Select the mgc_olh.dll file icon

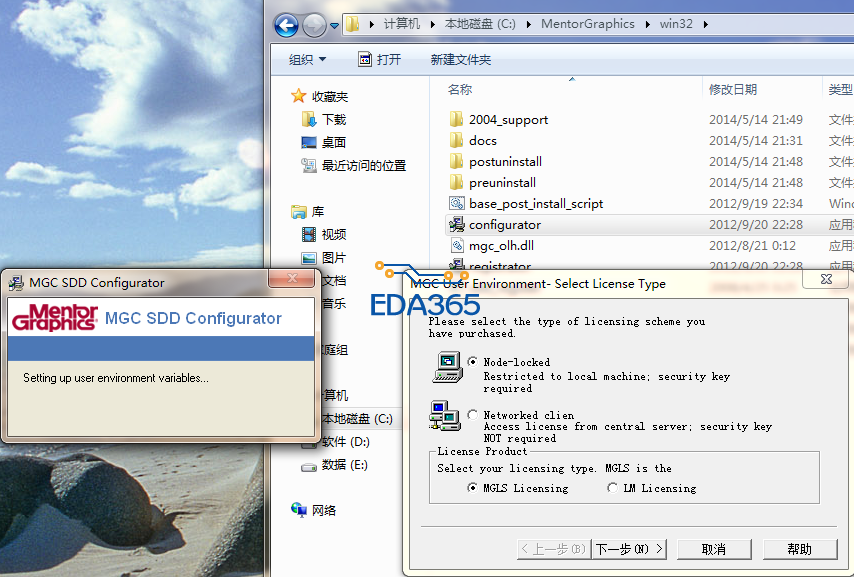(x=456, y=246)
